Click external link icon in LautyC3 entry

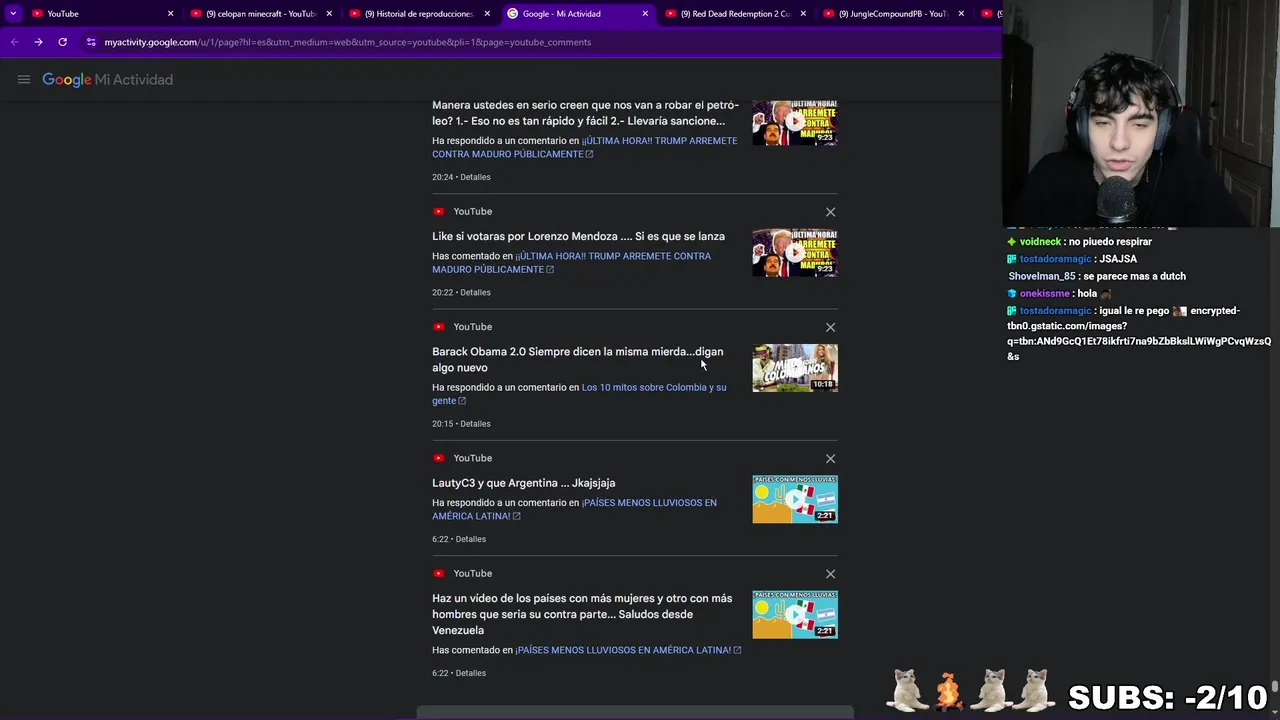517,516
